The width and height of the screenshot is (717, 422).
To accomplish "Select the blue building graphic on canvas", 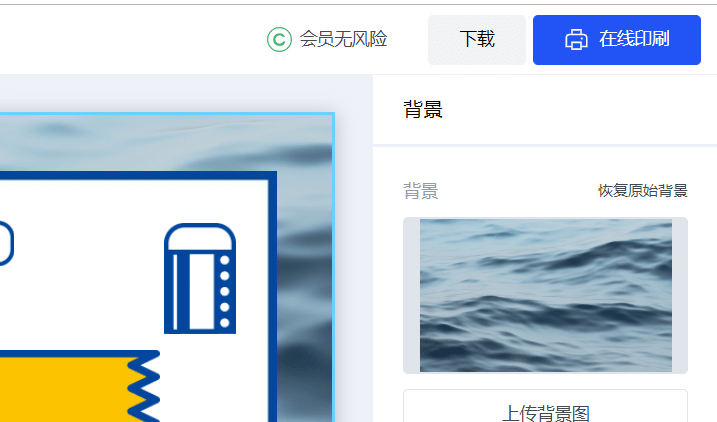I will tap(200, 278).
